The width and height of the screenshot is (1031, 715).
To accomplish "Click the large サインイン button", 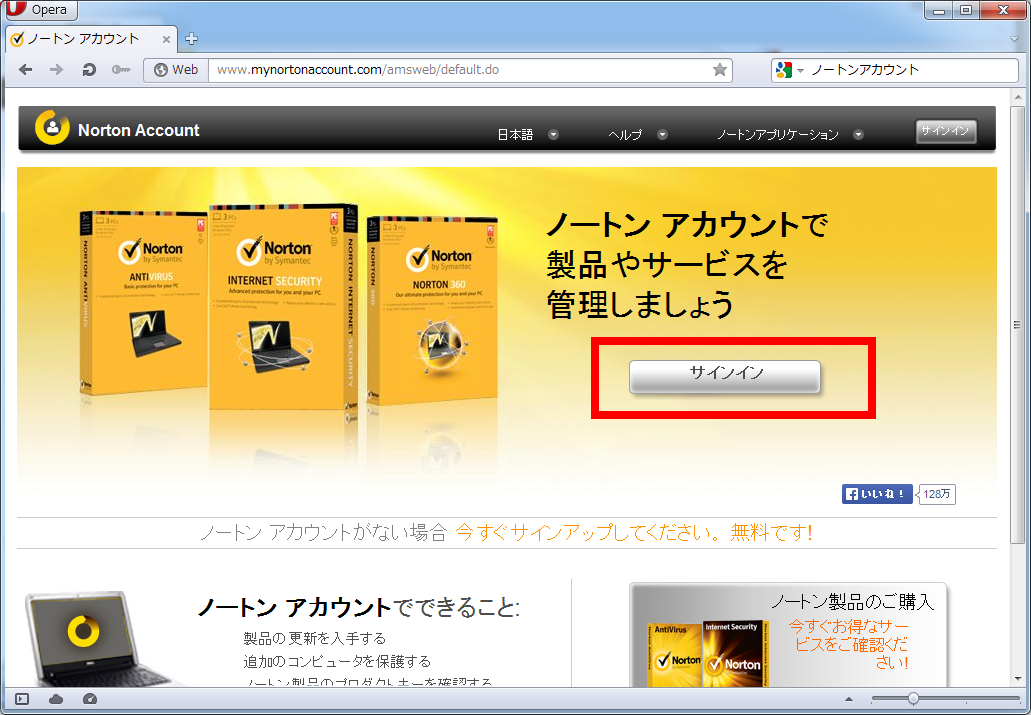I will coord(725,376).
